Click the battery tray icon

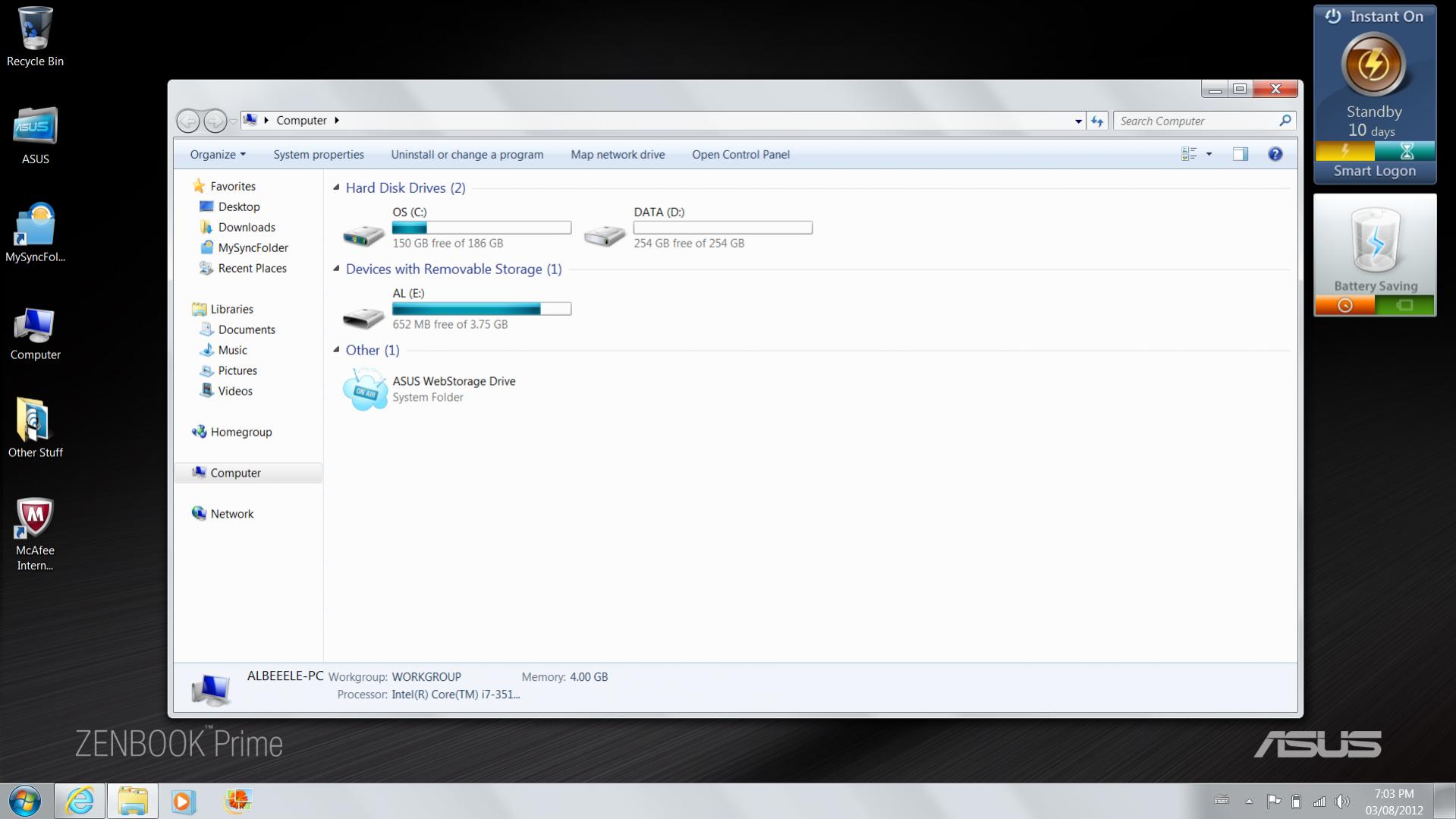tap(1297, 802)
